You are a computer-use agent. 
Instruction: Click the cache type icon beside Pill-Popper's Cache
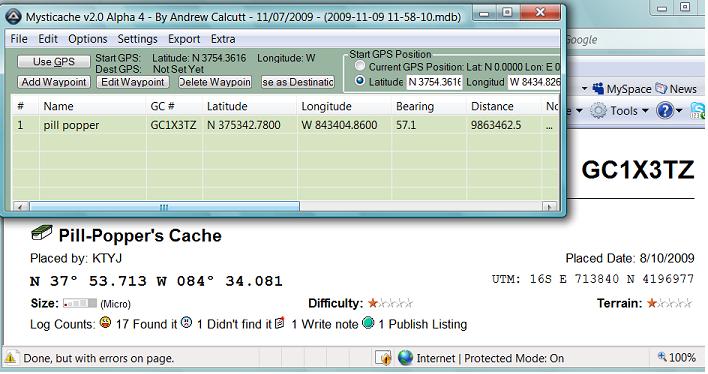point(42,233)
